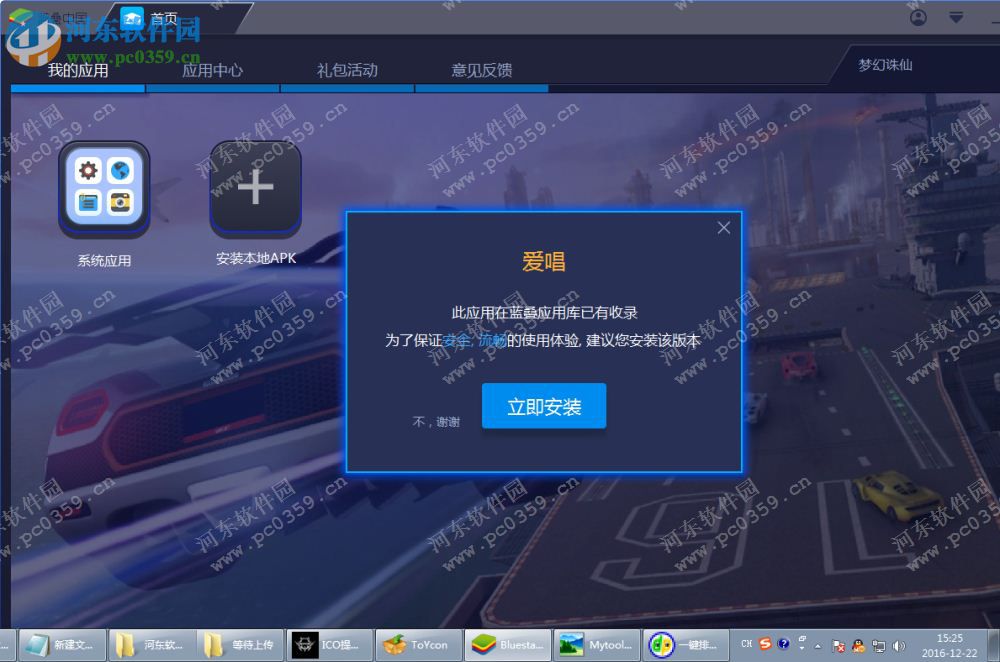Switch to 应用中心 tab

(x=212, y=70)
